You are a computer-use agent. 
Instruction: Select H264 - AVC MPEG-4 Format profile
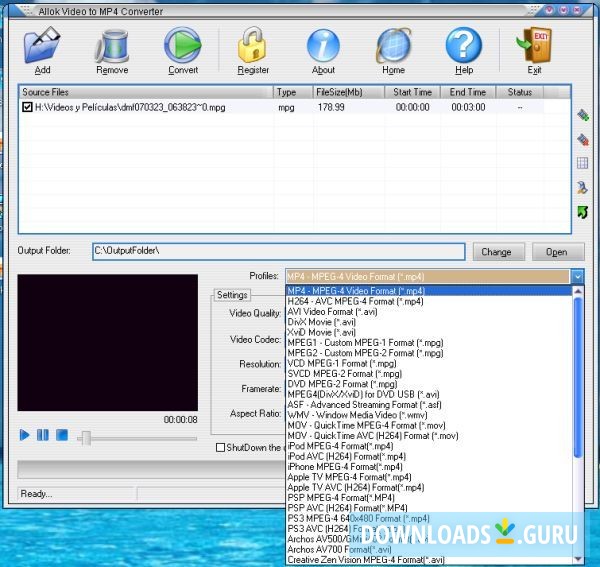pos(430,301)
